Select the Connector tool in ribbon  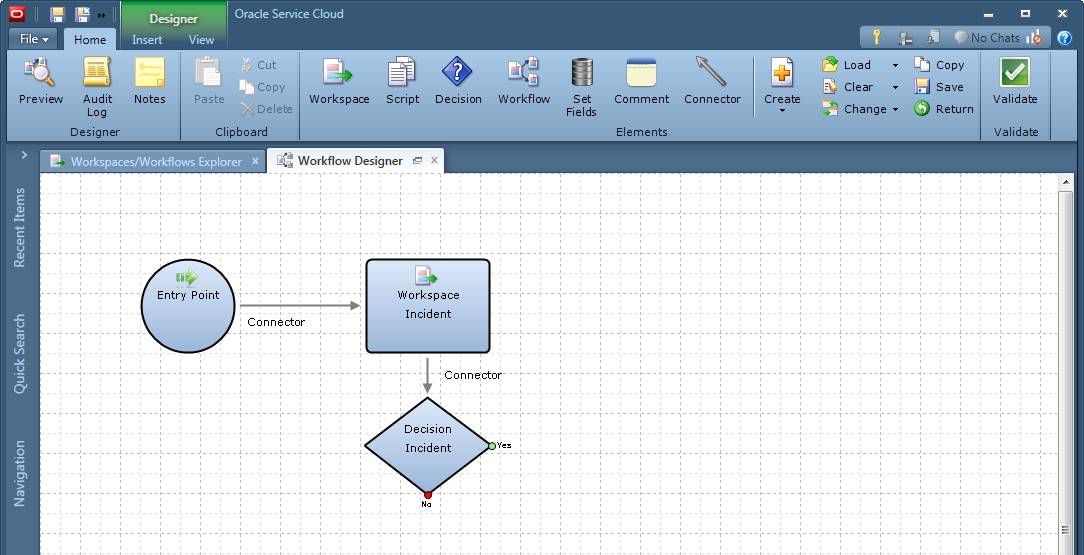(712, 81)
